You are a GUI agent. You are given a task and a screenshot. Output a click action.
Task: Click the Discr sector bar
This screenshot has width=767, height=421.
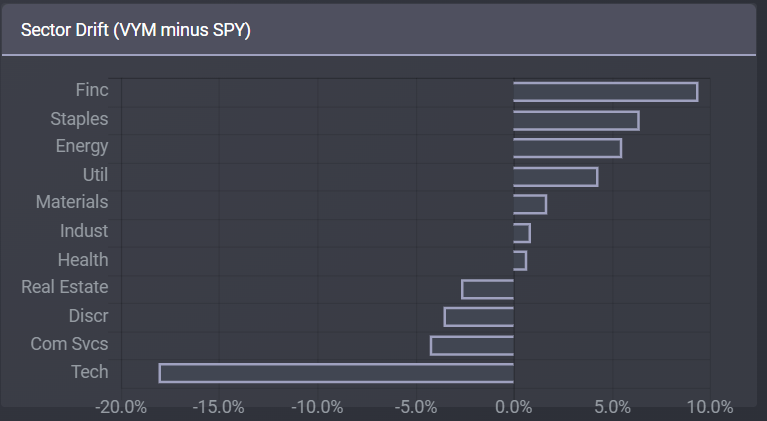[x=479, y=316]
